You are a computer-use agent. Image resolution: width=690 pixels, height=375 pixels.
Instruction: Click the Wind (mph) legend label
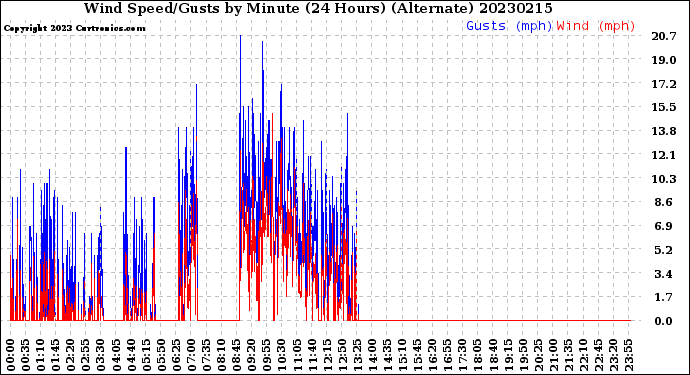pyautogui.click(x=596, y=26)
